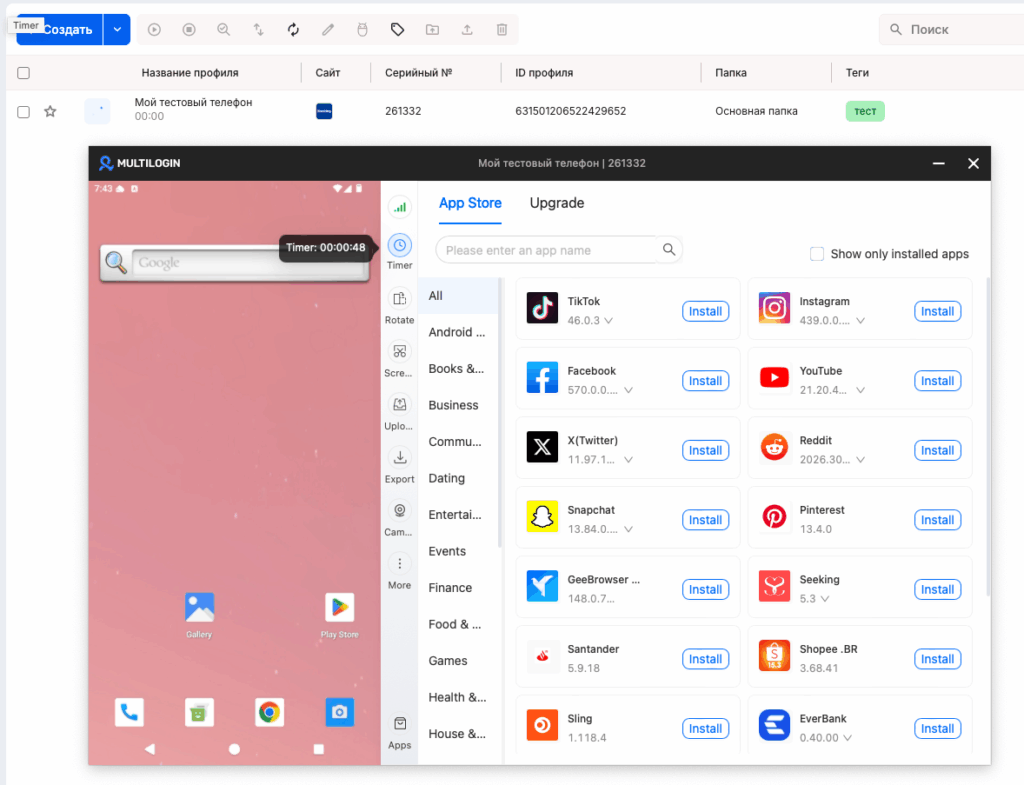Switch to the App Store tab
1024x785 pixels.
click(x=470, y=203)
